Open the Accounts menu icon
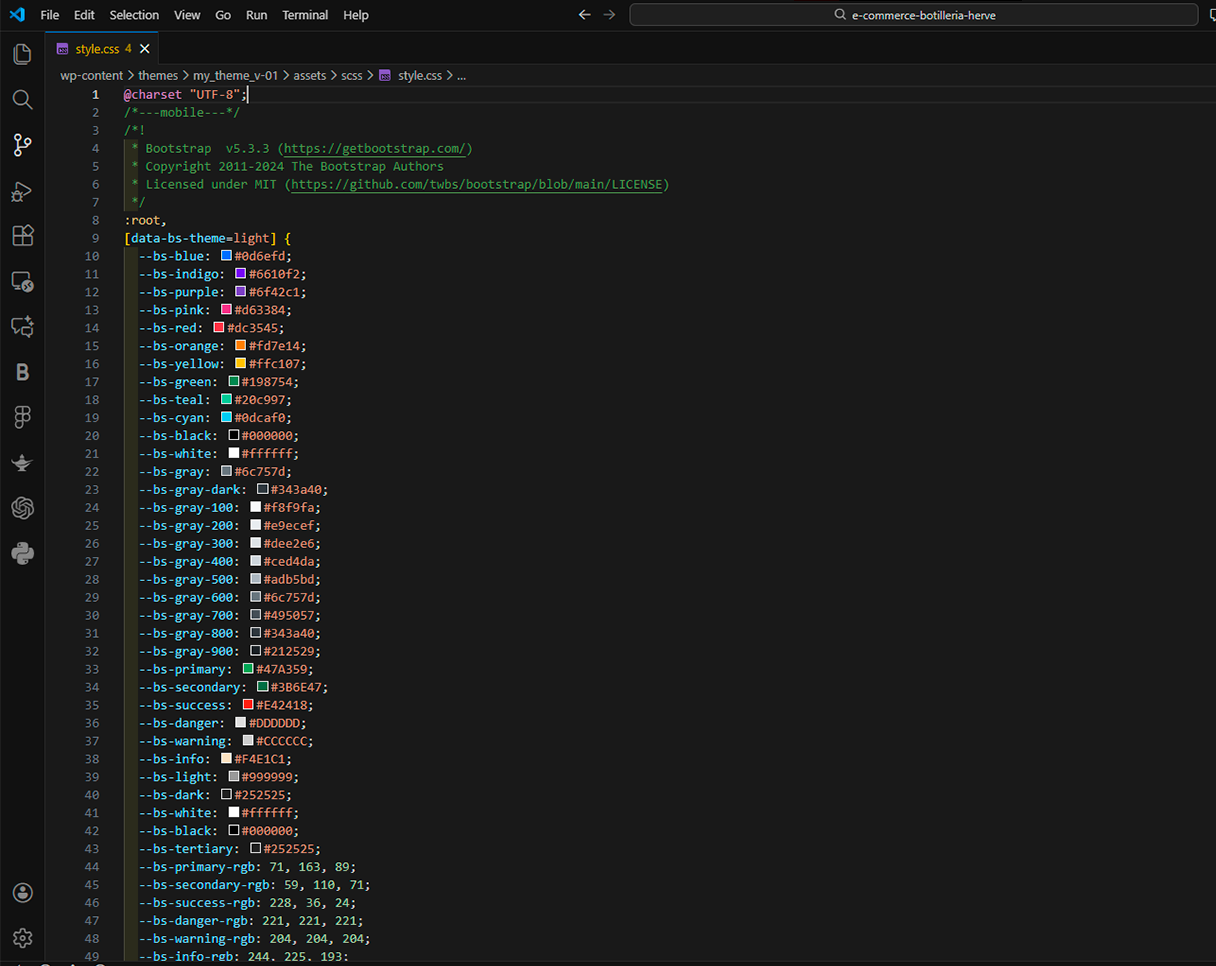Image resolution: width=1216 pixels, height=966 pixels. tap(22, 893)
